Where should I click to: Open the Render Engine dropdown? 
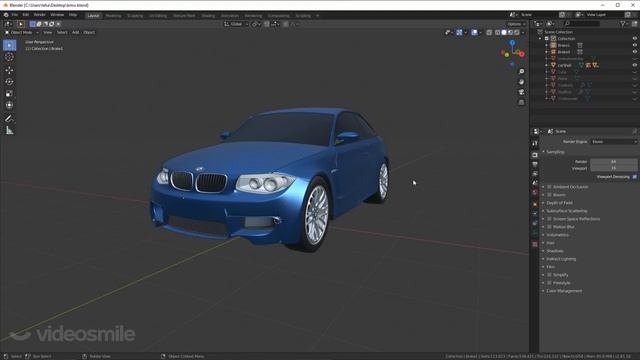tap(614, 142)
